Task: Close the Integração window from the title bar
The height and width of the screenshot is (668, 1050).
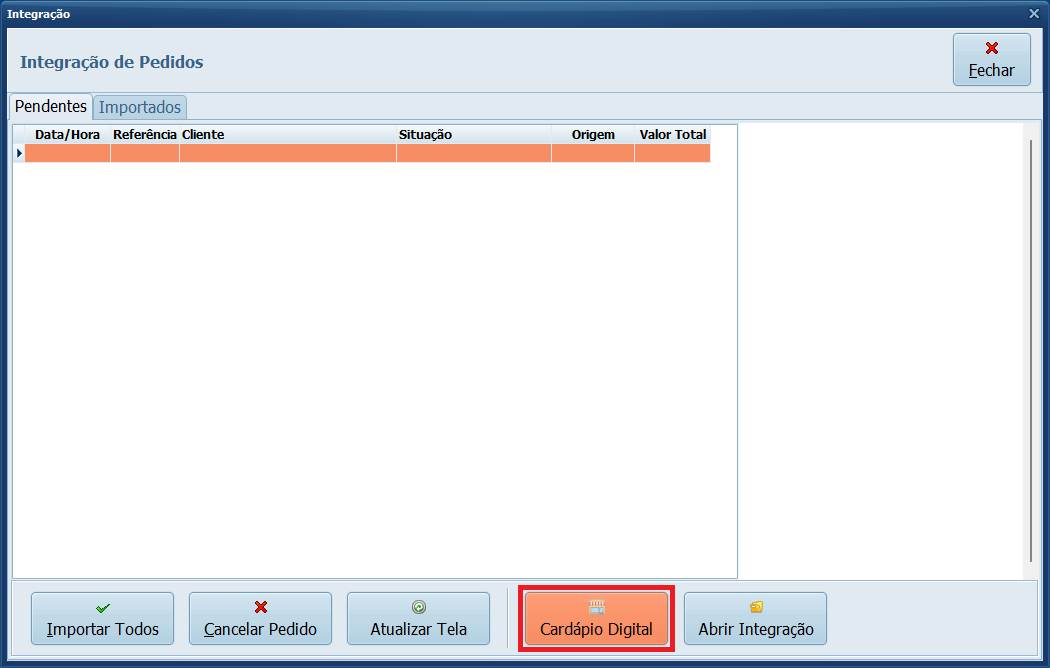Action: tap(1034, 14)
